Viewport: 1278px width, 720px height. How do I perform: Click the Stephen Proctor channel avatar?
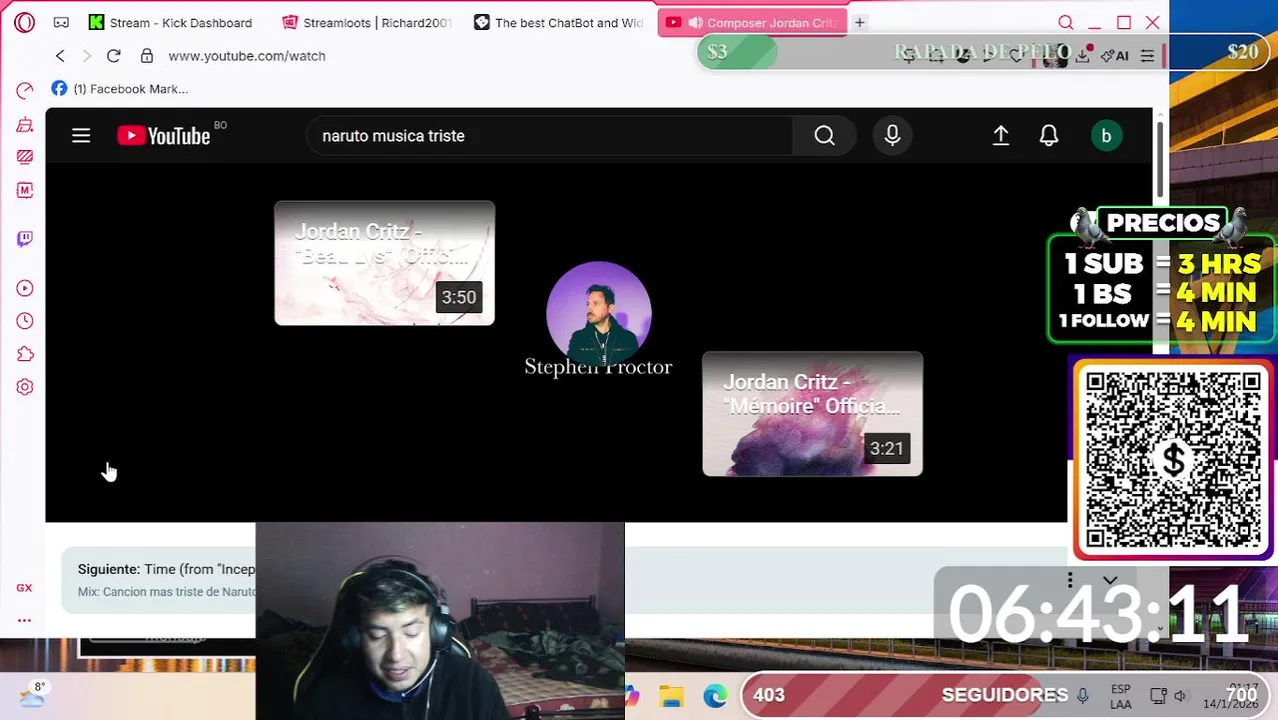599,313
